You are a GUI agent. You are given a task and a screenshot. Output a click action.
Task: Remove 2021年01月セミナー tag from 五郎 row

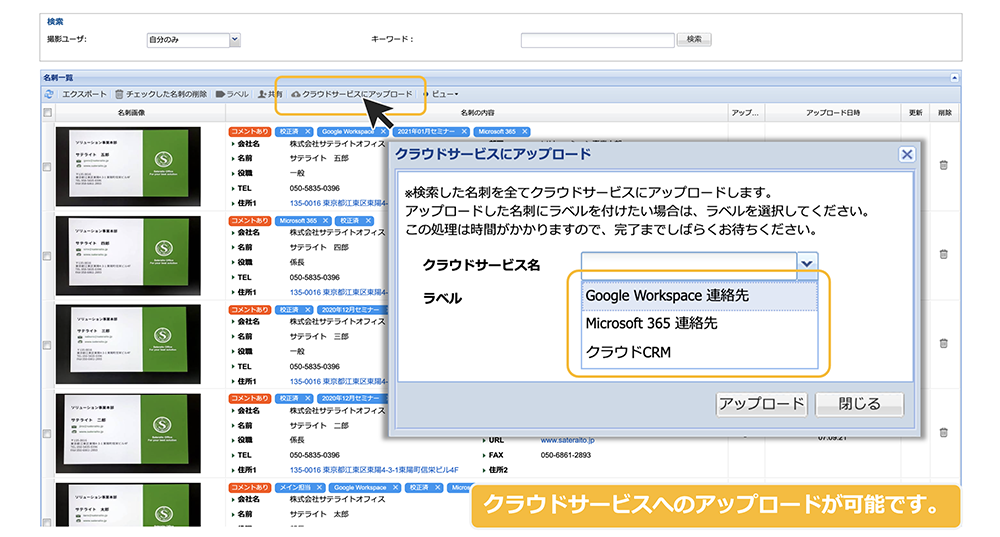tap(464, 132)
